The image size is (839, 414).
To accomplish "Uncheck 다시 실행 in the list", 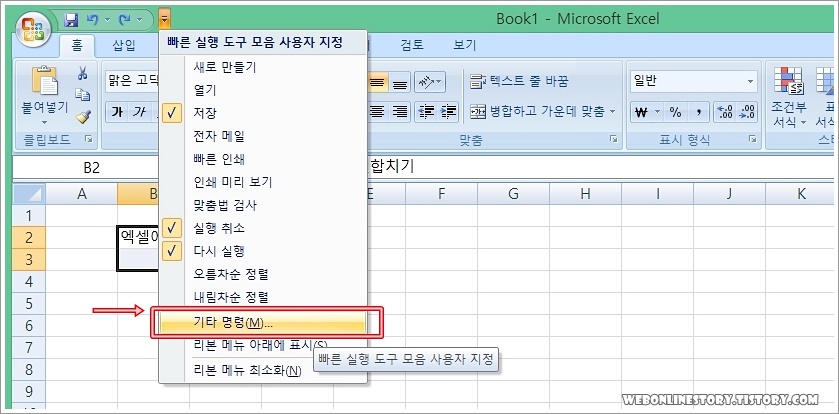I will (x=263, y=251).
